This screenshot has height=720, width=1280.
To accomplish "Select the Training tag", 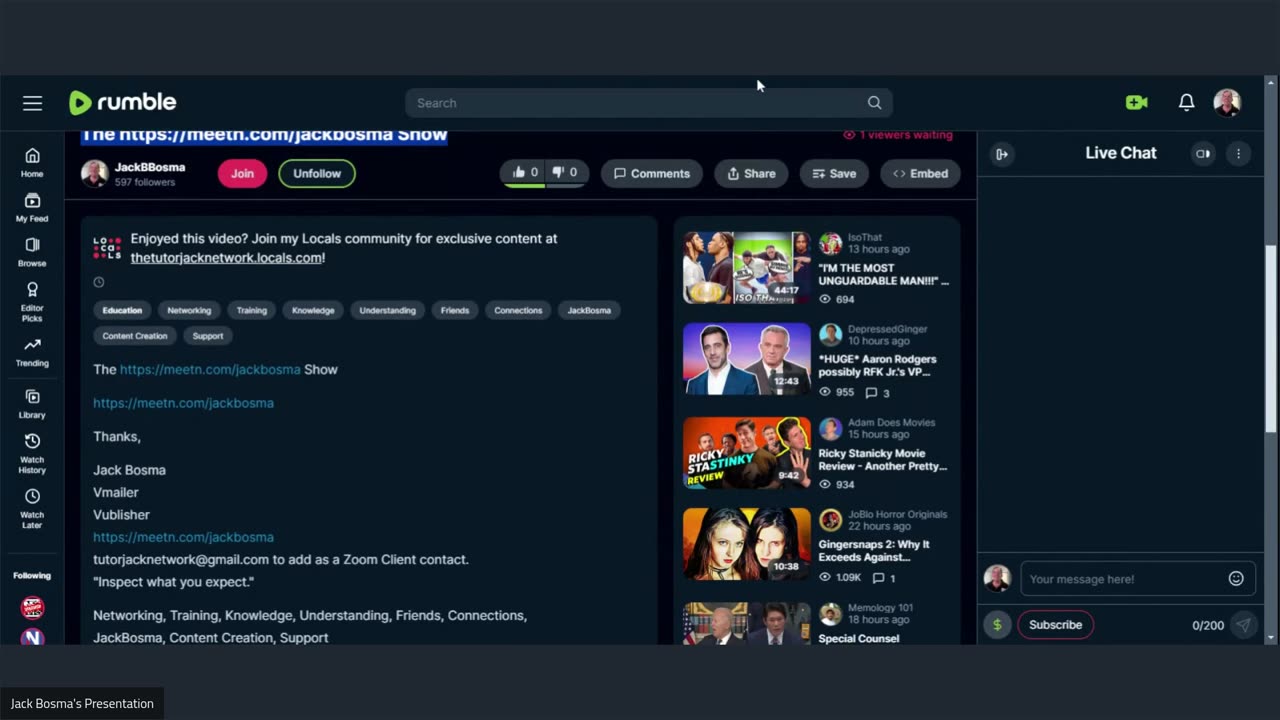I will pos(251,310).
